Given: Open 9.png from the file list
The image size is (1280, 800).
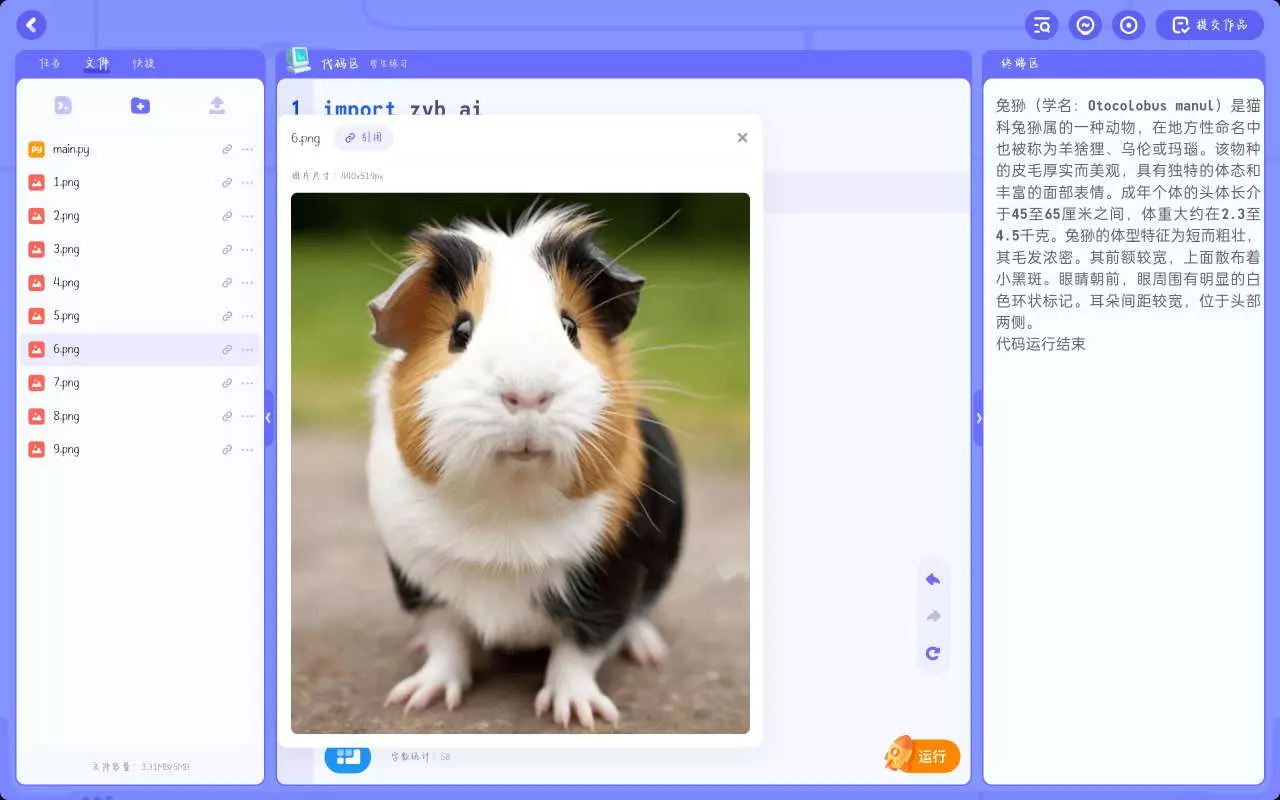Looking at the screenshot, I should tap(140, 449).
